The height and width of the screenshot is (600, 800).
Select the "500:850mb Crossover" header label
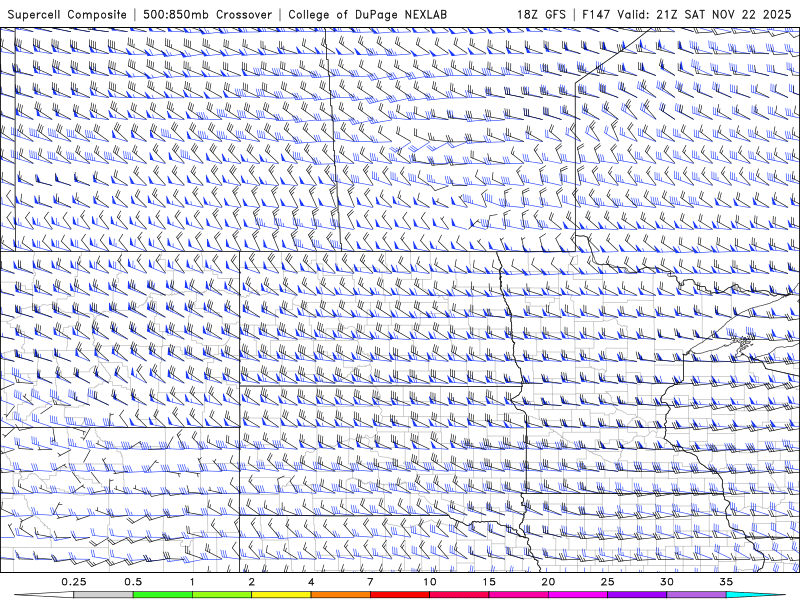tap(207, 14)
